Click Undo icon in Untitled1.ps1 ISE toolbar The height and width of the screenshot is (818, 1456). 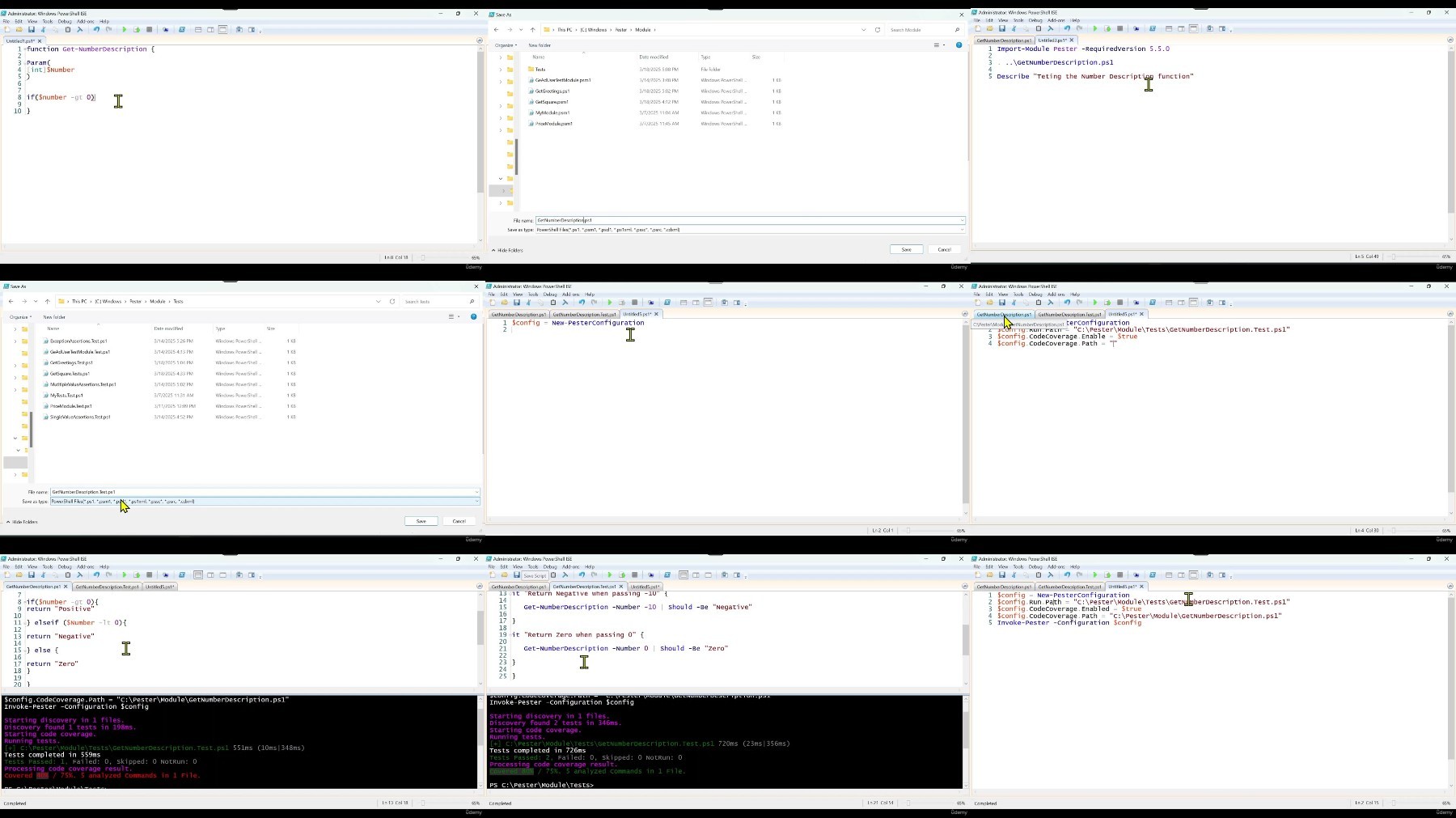point(96,30)
